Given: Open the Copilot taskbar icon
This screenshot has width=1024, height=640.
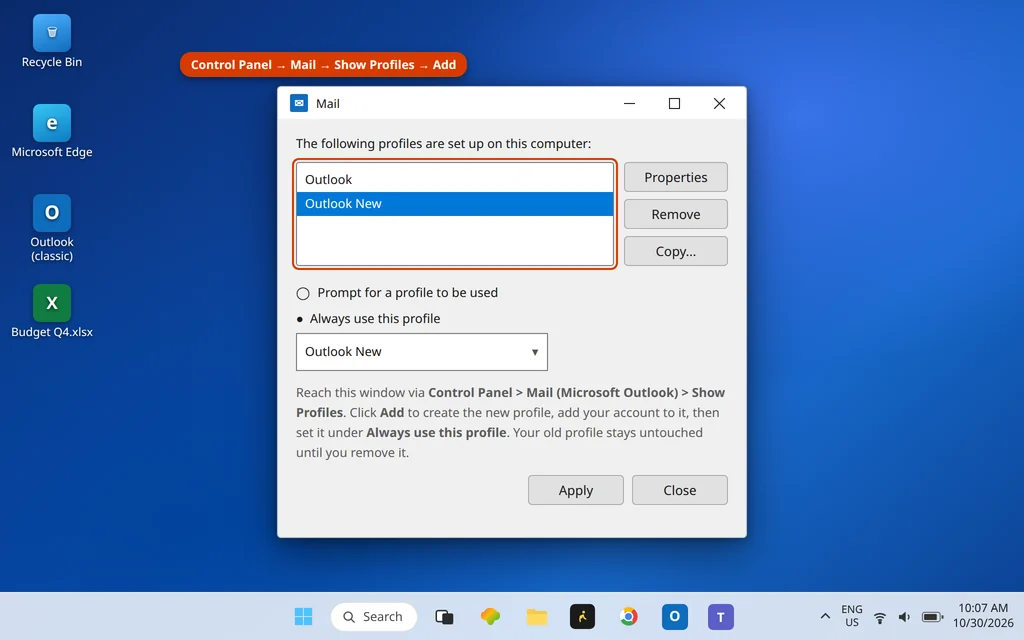Looking at the screenshot, I should point(490,616).
